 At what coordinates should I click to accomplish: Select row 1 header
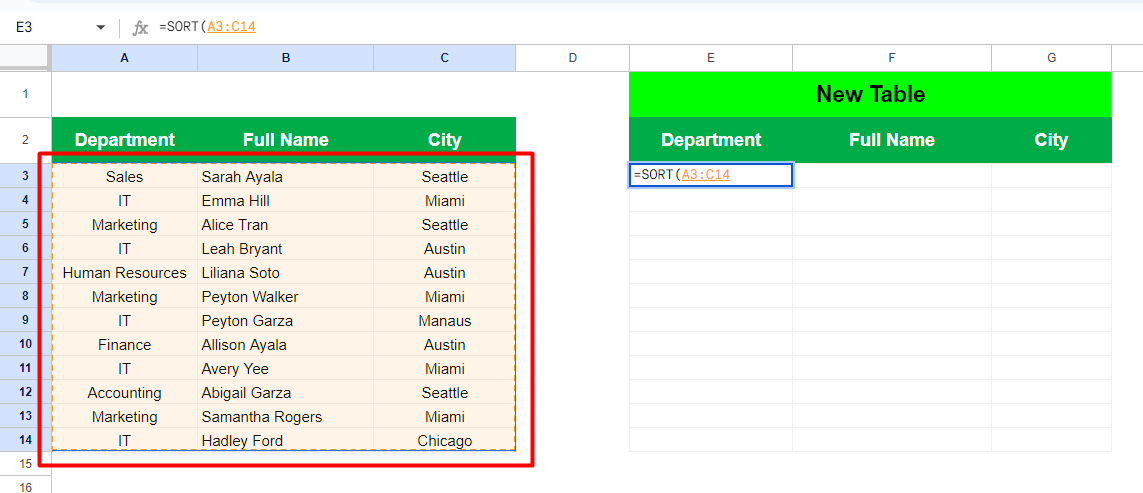(x=26, y=94)
